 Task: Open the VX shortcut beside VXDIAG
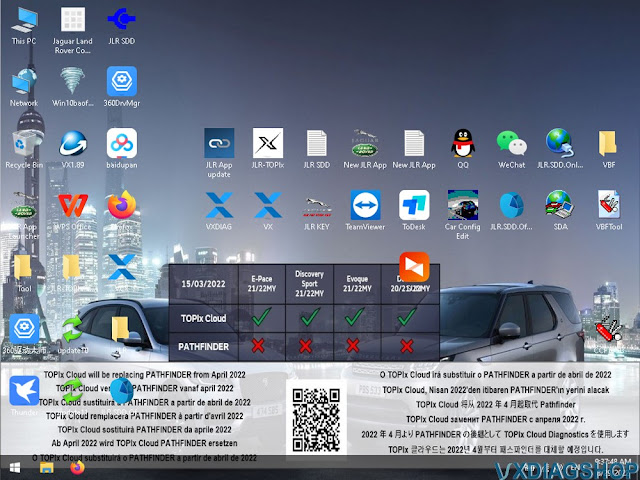[x=268, y=211]
